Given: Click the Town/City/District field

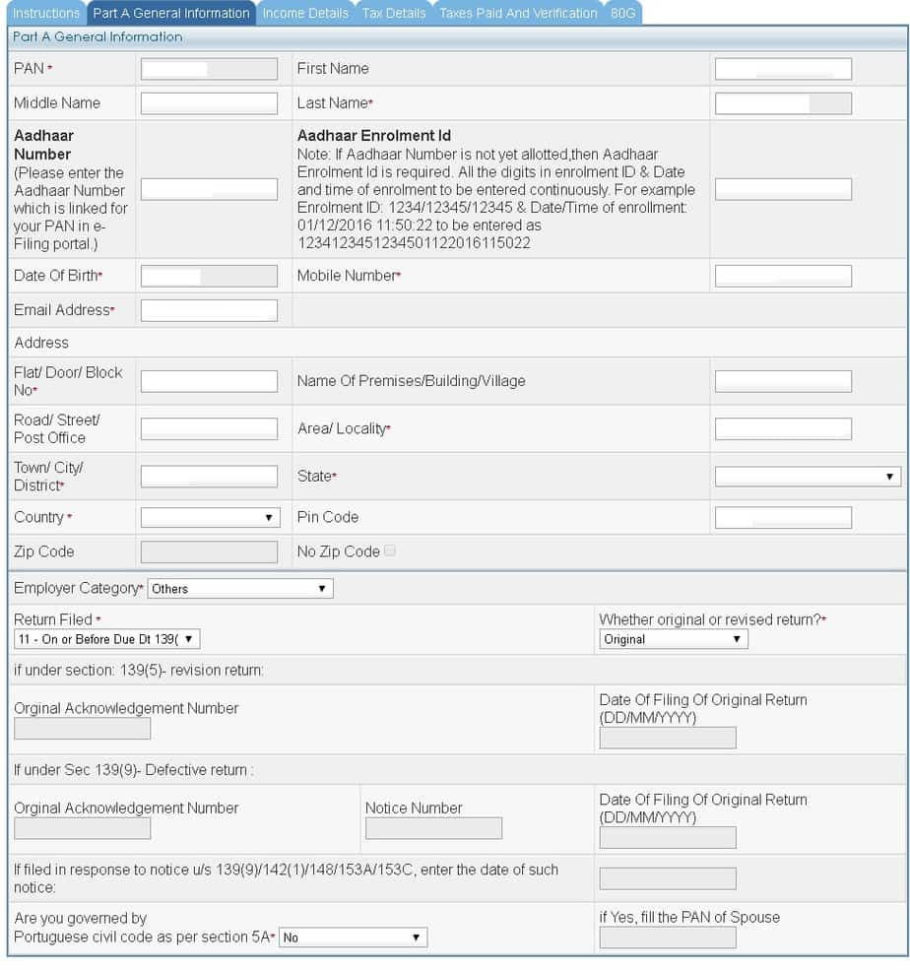Looking at the screenshot, I should click(x=209, y=476).
